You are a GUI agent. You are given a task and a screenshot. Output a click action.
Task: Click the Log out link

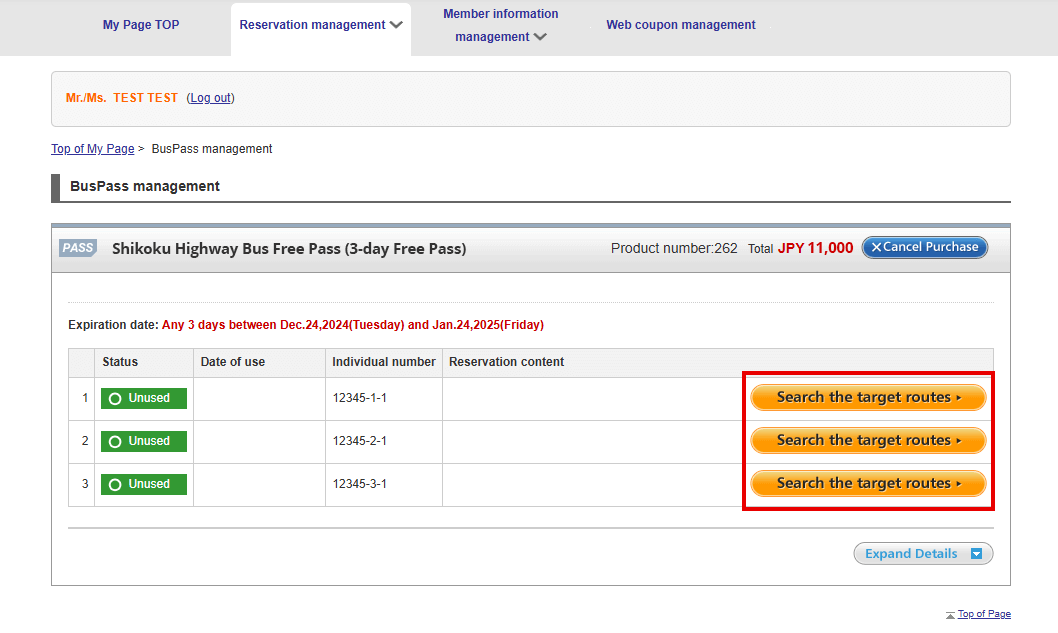[210, 98]
